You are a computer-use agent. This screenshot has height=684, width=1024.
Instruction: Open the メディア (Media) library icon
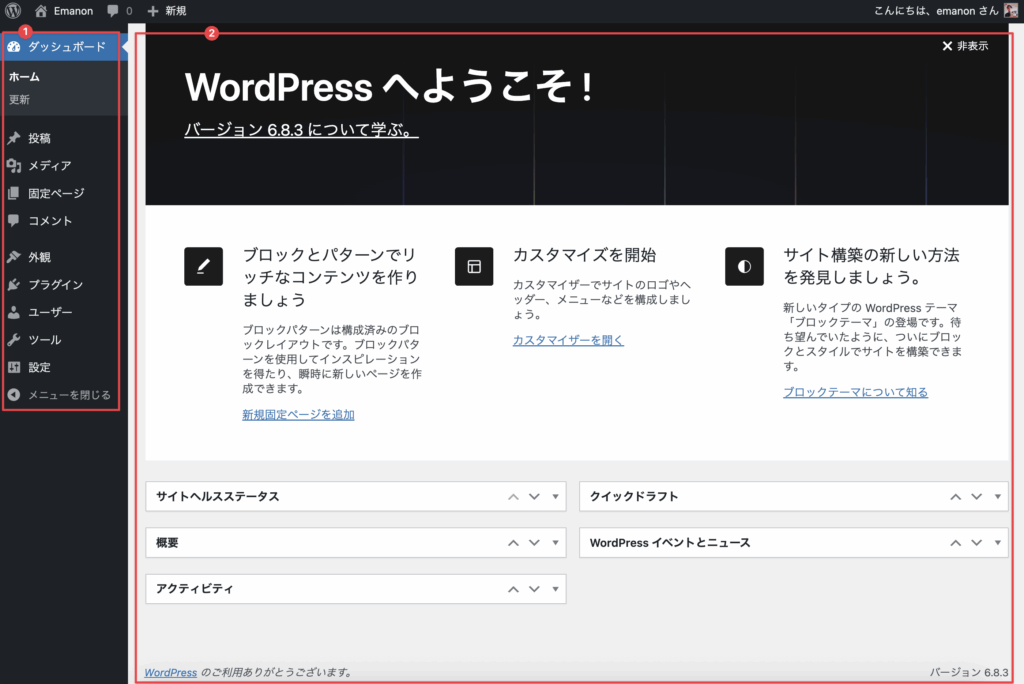pyautogui.click(x=15, y=164)
